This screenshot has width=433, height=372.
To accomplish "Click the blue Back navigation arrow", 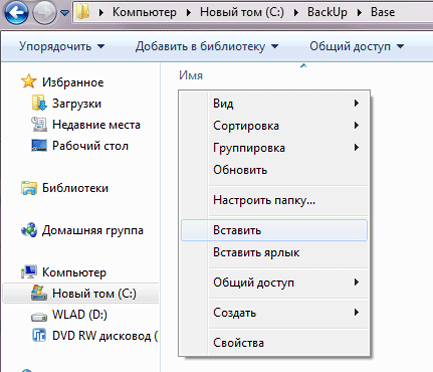I will [x=15, y=13].
